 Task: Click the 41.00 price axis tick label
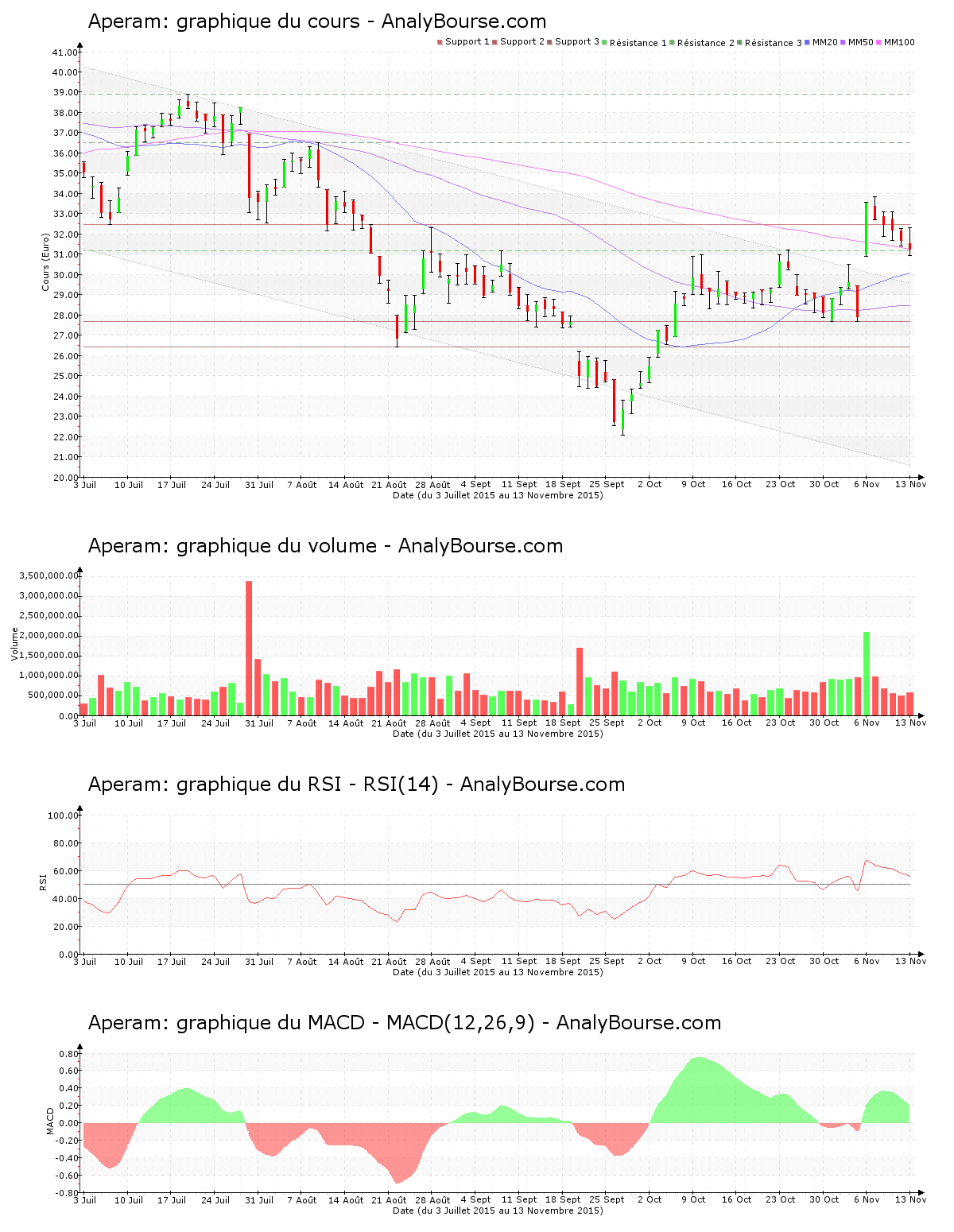[x=65, y=52]
